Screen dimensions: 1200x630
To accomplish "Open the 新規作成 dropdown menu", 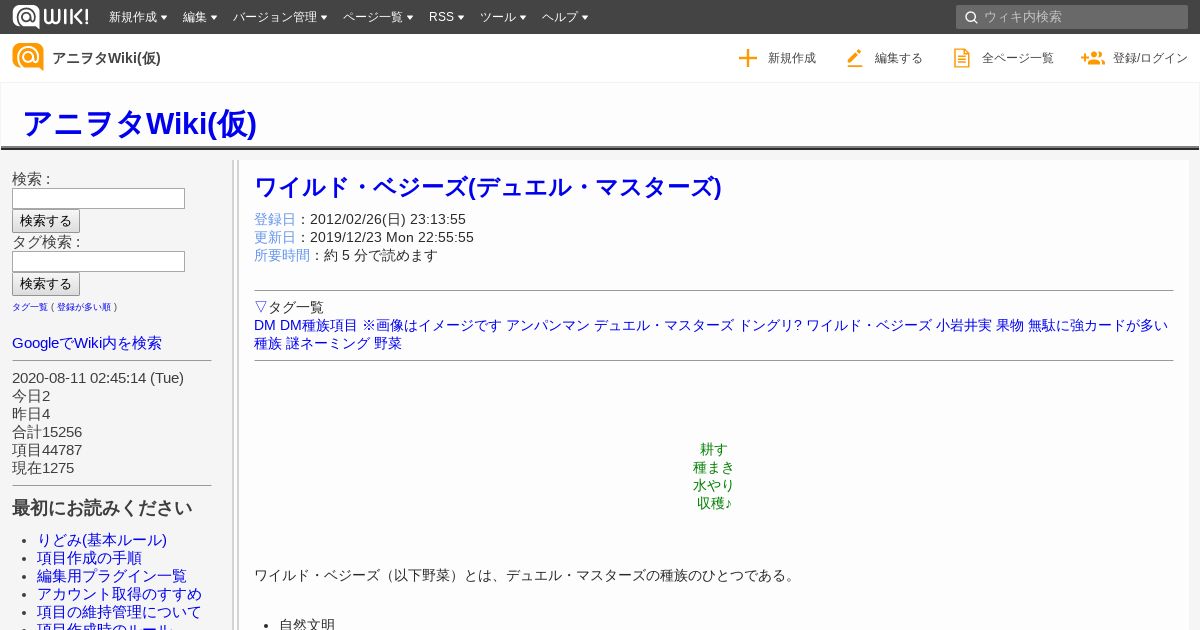I will point(138,17).
